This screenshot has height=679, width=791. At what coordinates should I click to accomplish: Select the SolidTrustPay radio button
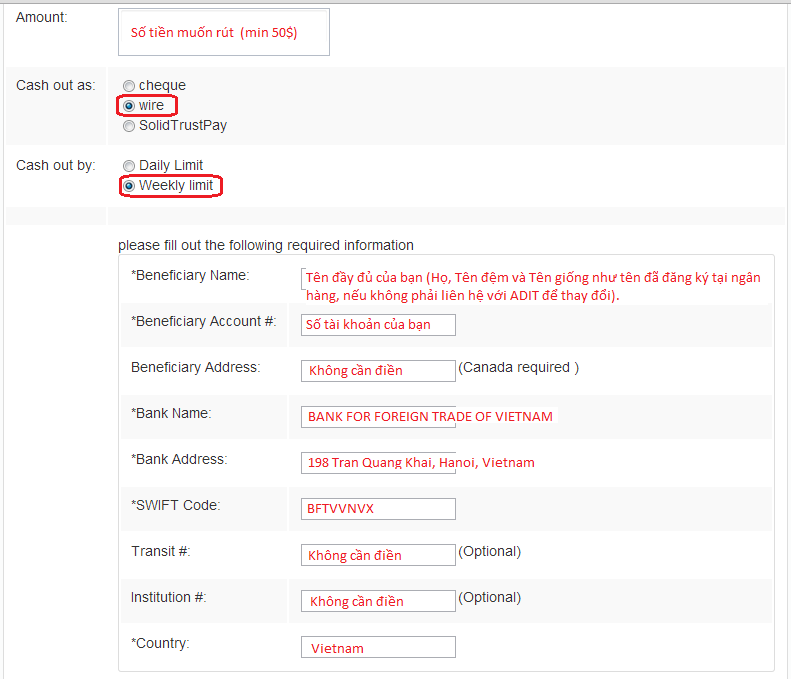pyautogui.click(x=129, y=126)
